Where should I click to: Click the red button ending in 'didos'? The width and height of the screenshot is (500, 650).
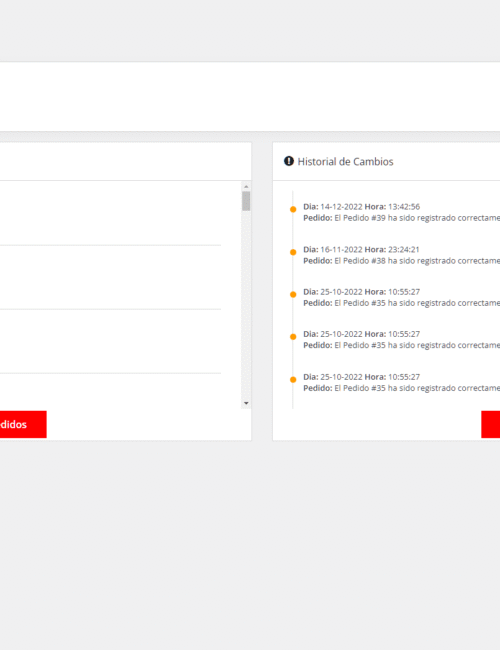(23, 424)
